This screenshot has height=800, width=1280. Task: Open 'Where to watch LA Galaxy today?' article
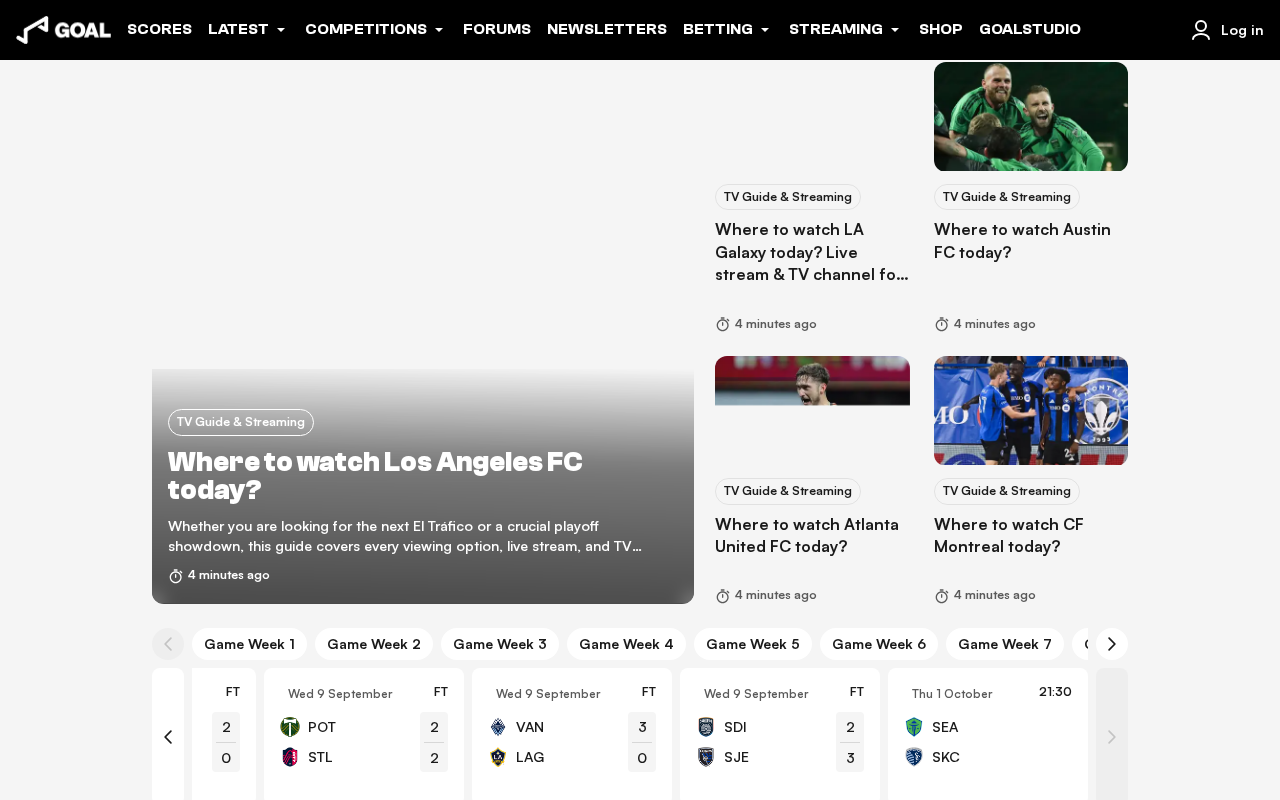click(x=812, y=252)
